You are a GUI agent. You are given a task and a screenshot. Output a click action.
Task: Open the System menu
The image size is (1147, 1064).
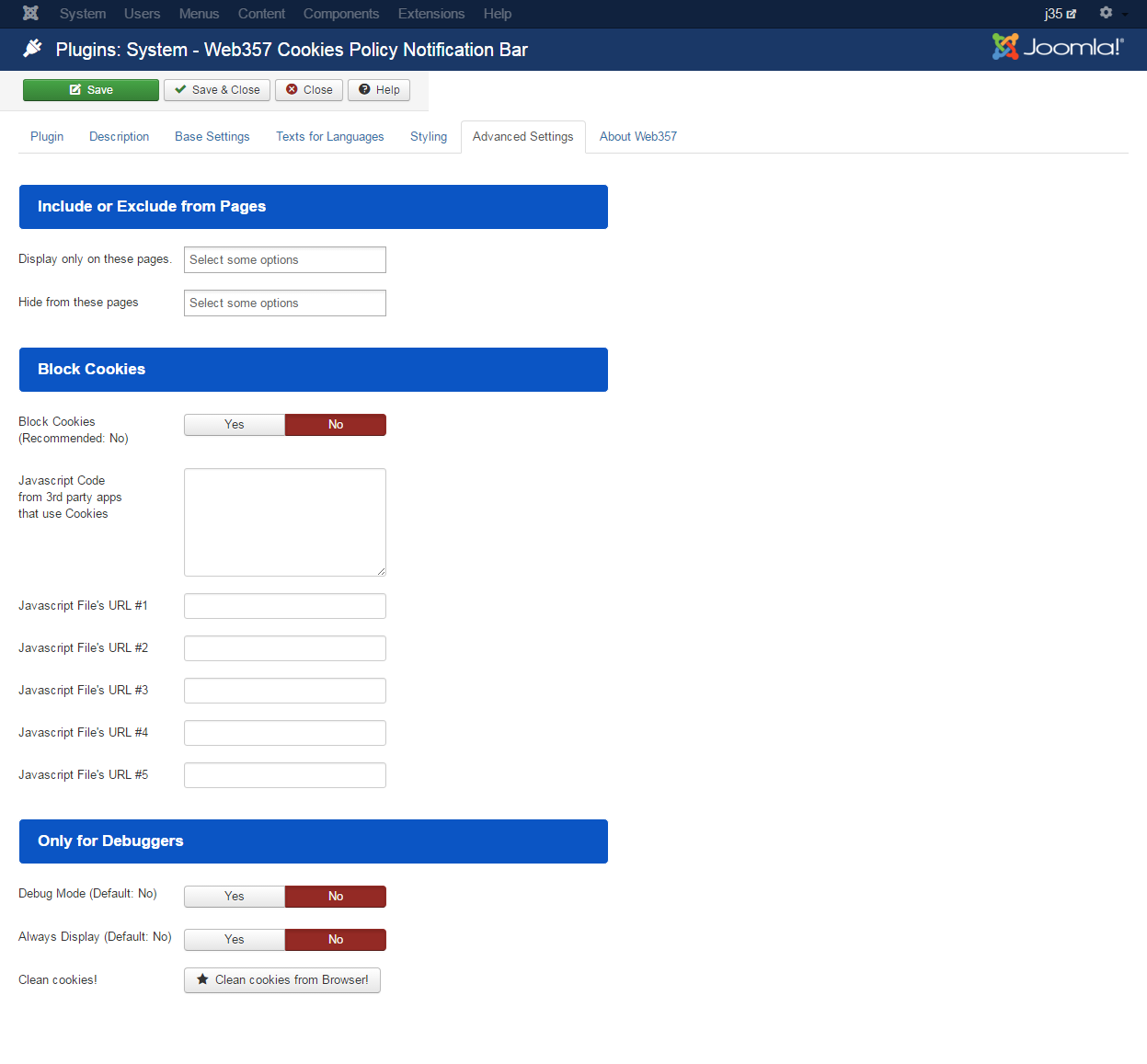tap(83, 14)
